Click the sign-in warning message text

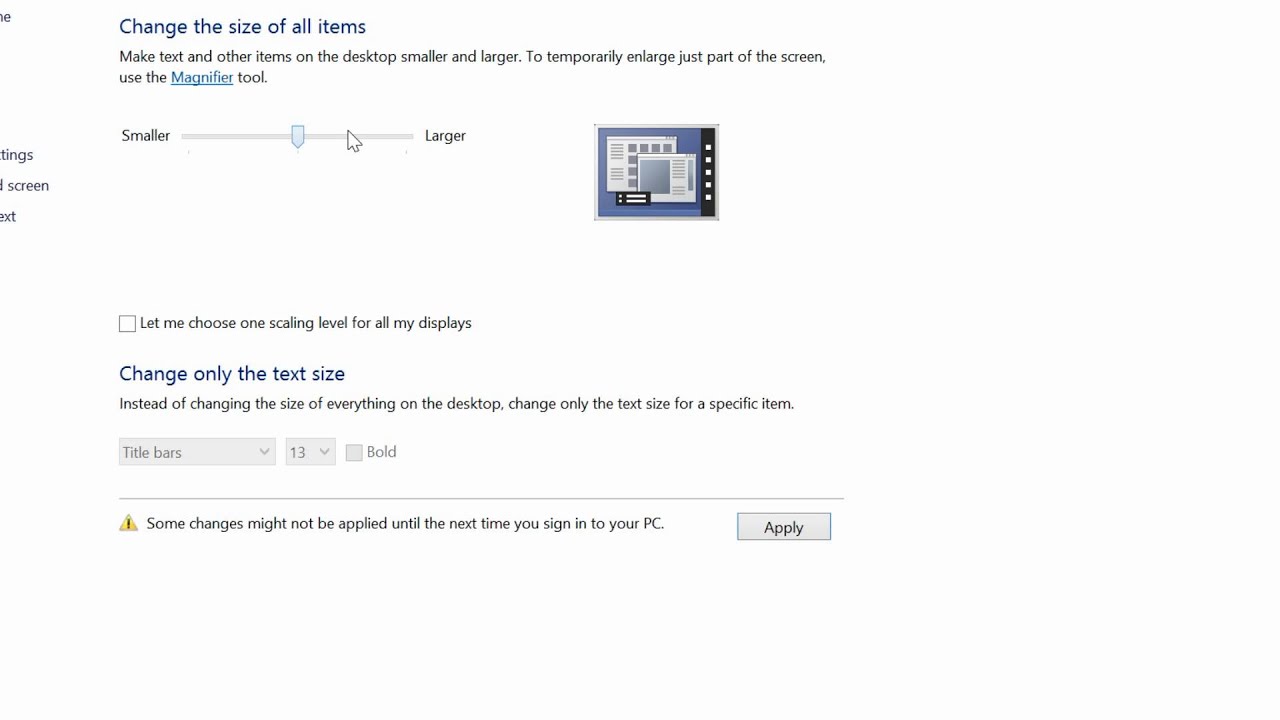(x=405, y=523)
